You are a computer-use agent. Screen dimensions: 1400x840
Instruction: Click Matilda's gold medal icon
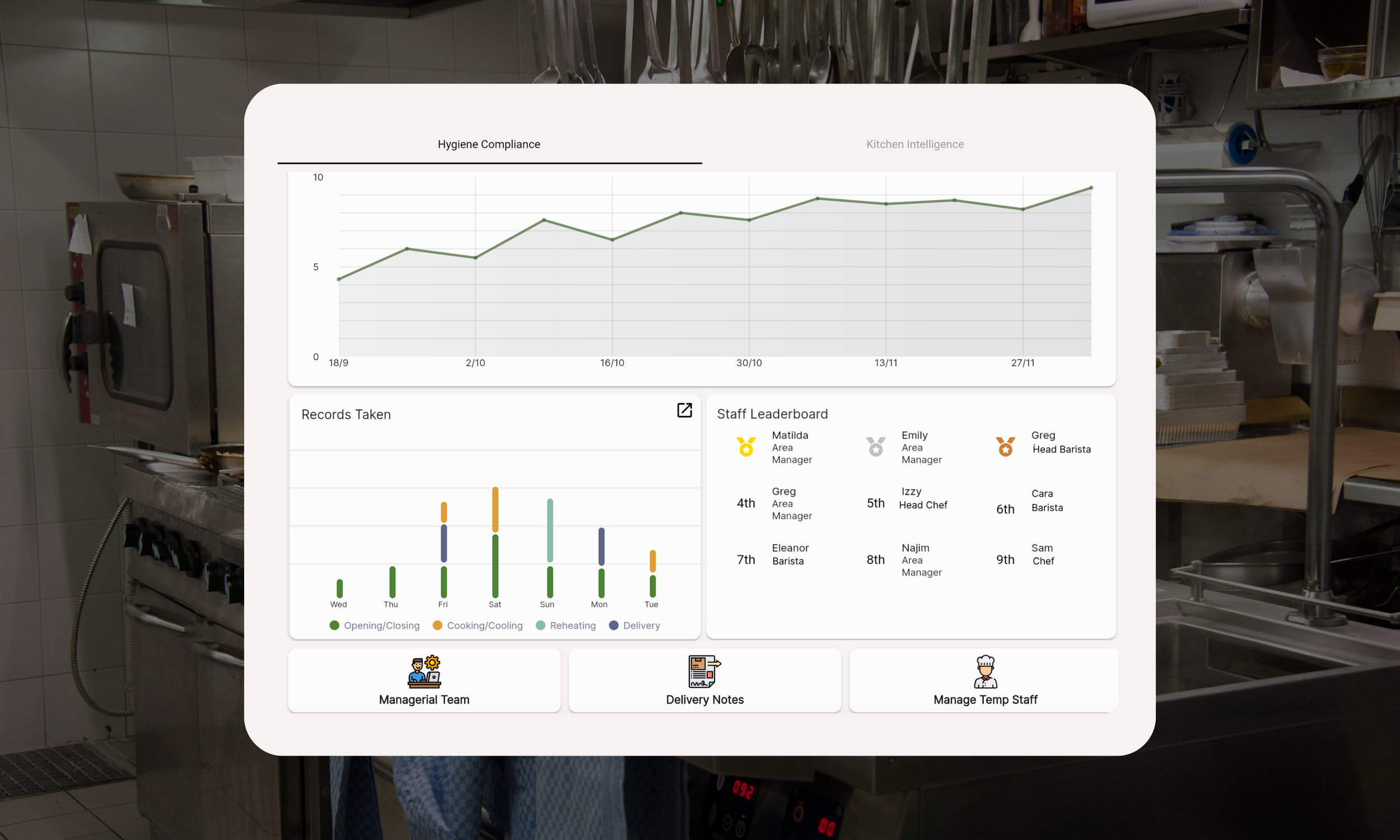pyautogui.click(x=746, y=447)
